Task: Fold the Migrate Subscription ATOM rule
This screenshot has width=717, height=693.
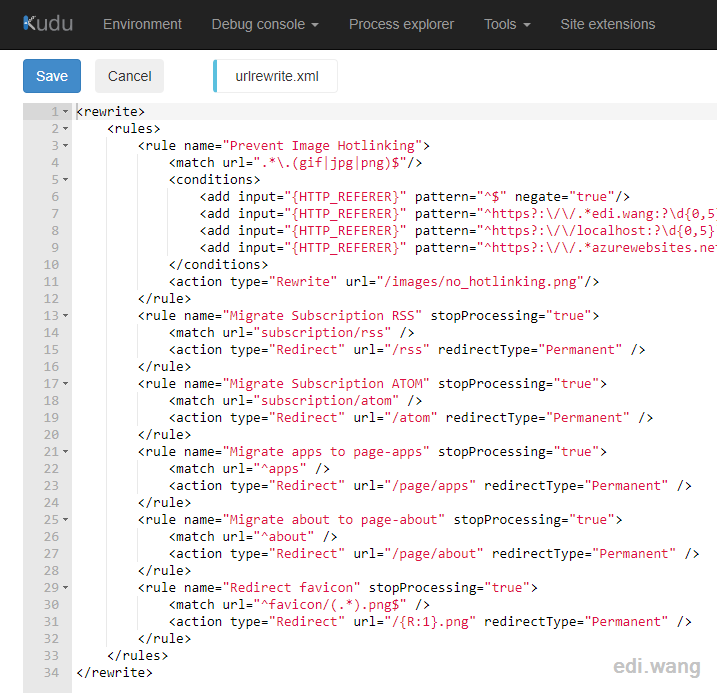Action: [65, 384]
